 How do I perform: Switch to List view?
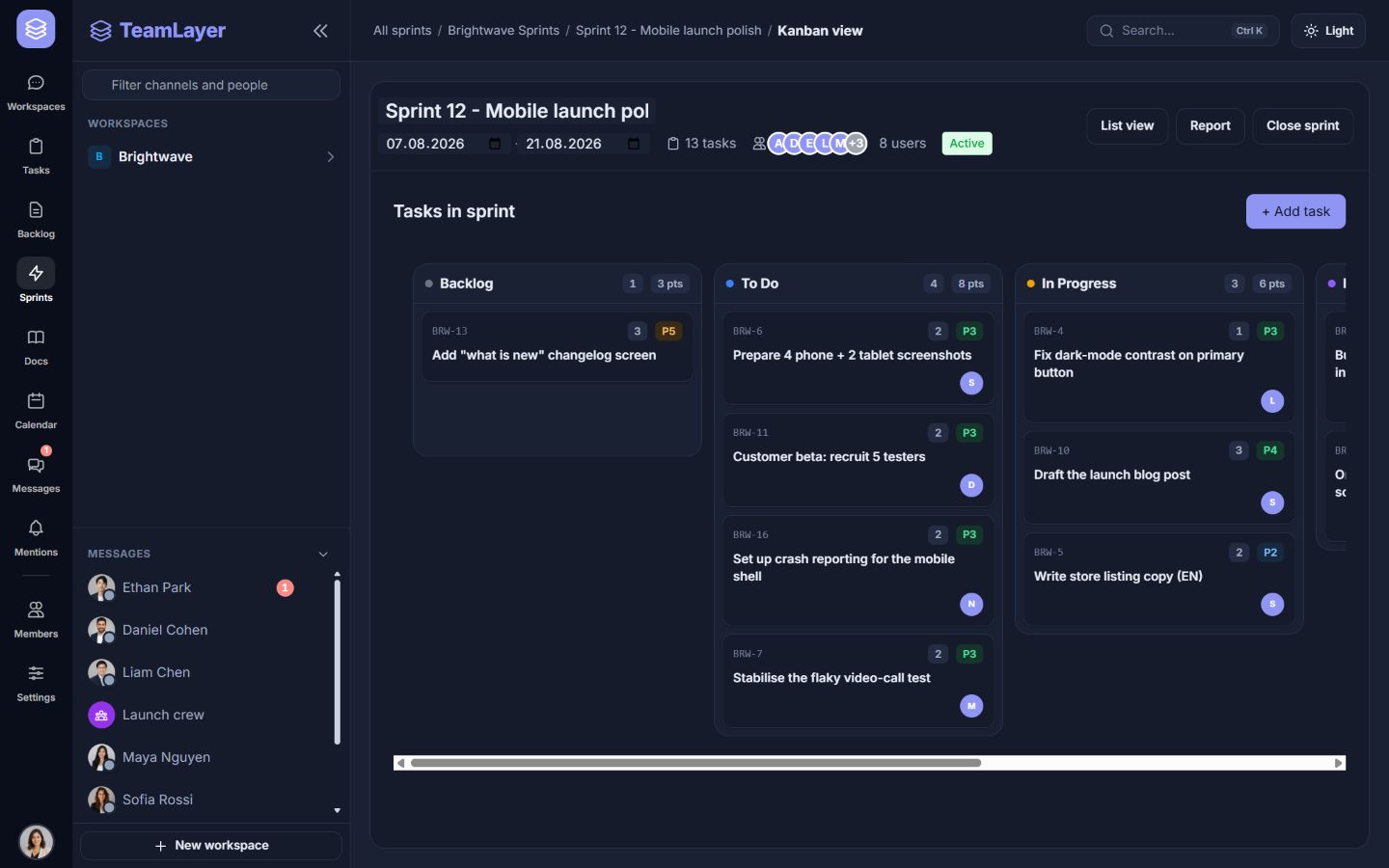coord(1127,125)
